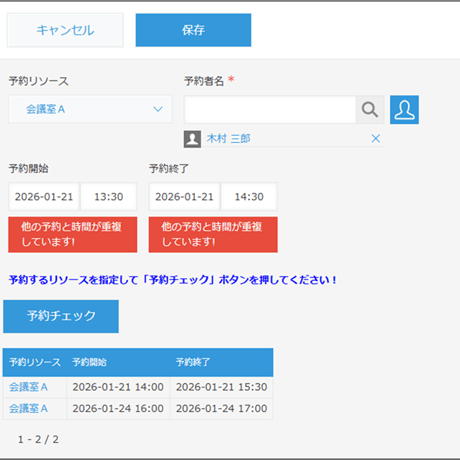Click the 予約開始 time field 13:30
The image size is (460, 460).
109,197
